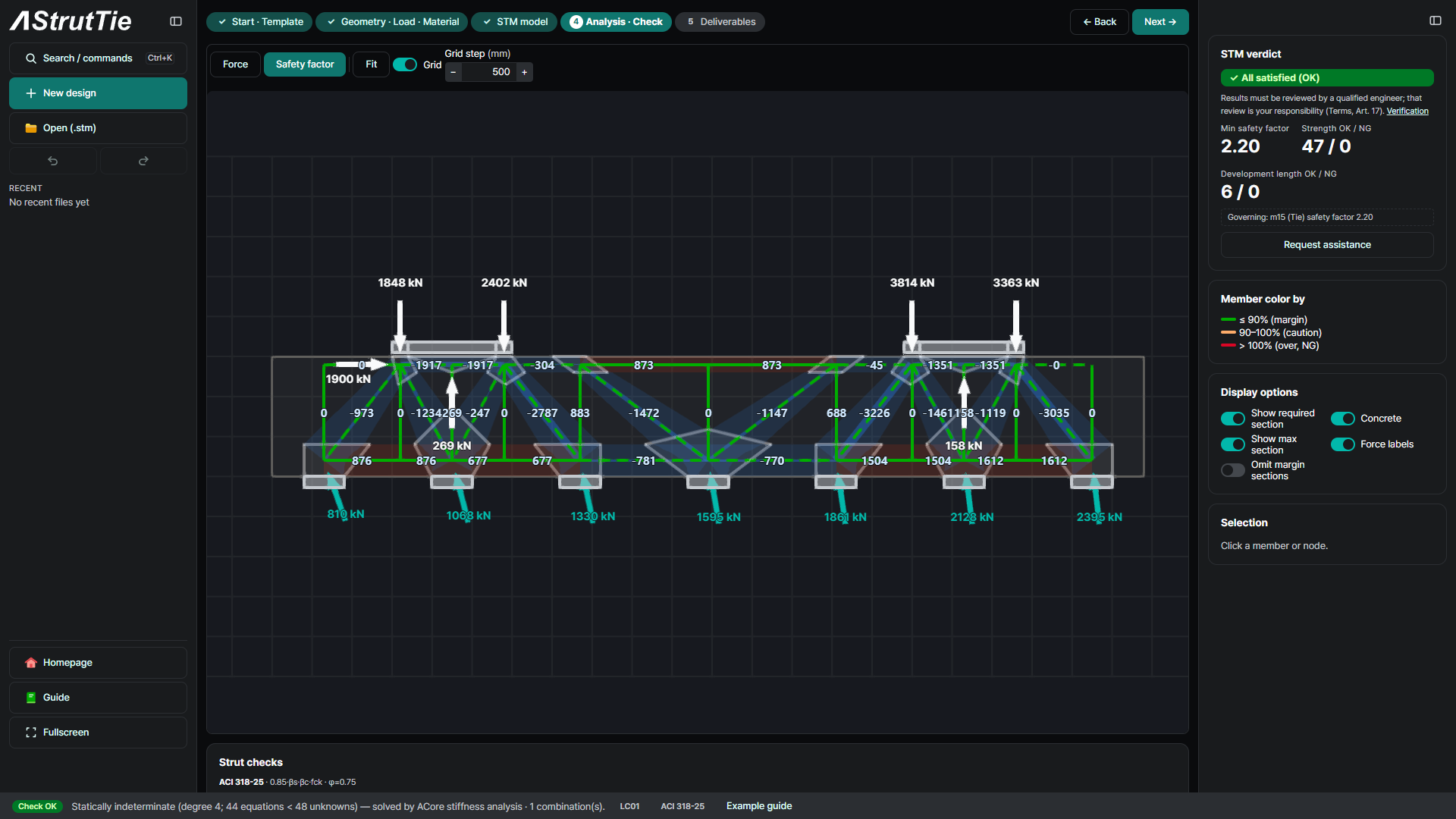
Task: Switch to Start · Template step
Action: [x=259, y=22]
